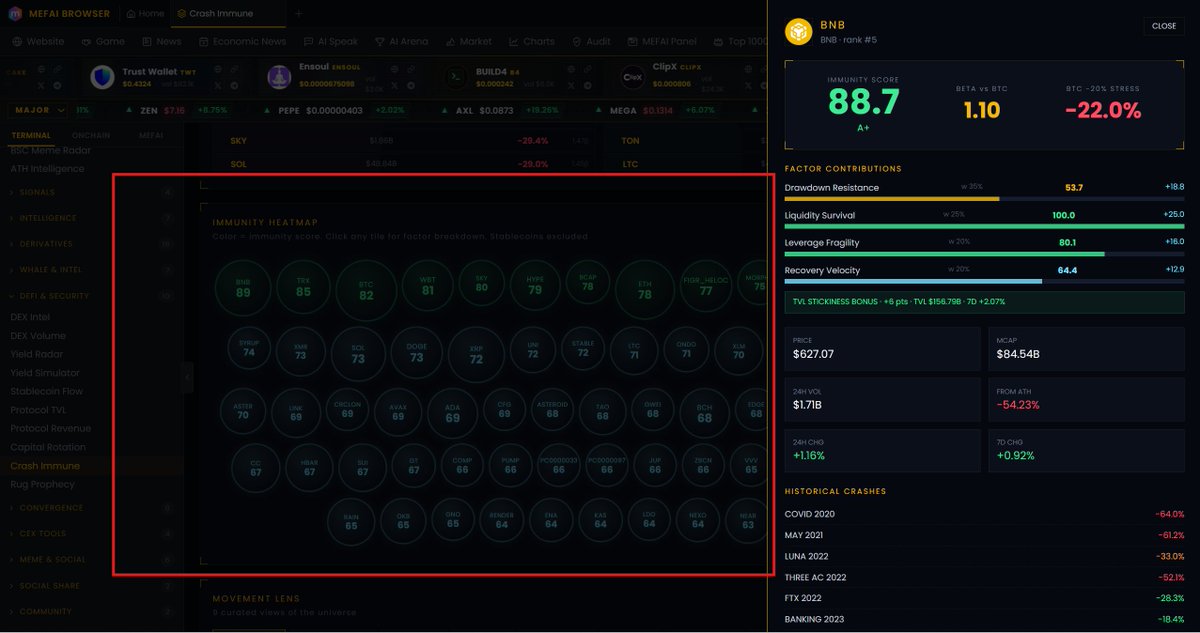Expand the DERIVATIVES sidebar group
Screen dimensions: 1200x633
91,244
